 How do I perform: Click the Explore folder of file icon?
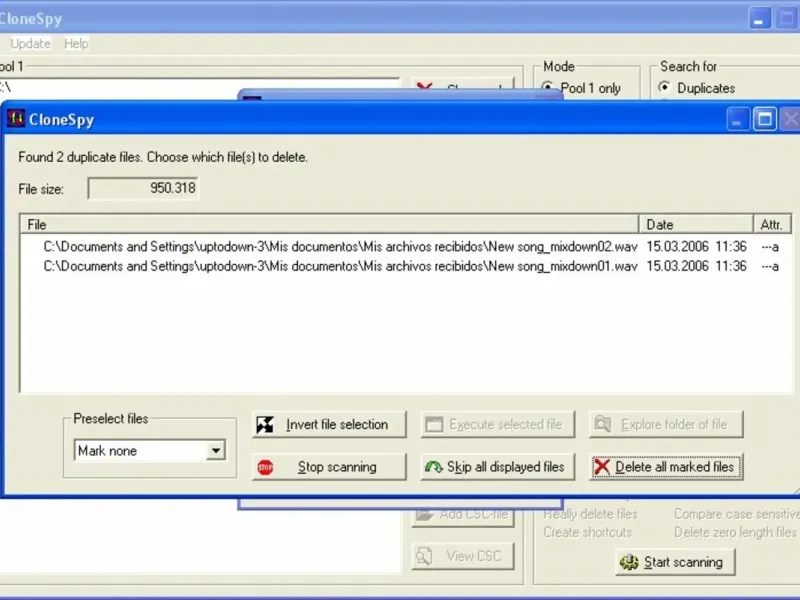603,423
